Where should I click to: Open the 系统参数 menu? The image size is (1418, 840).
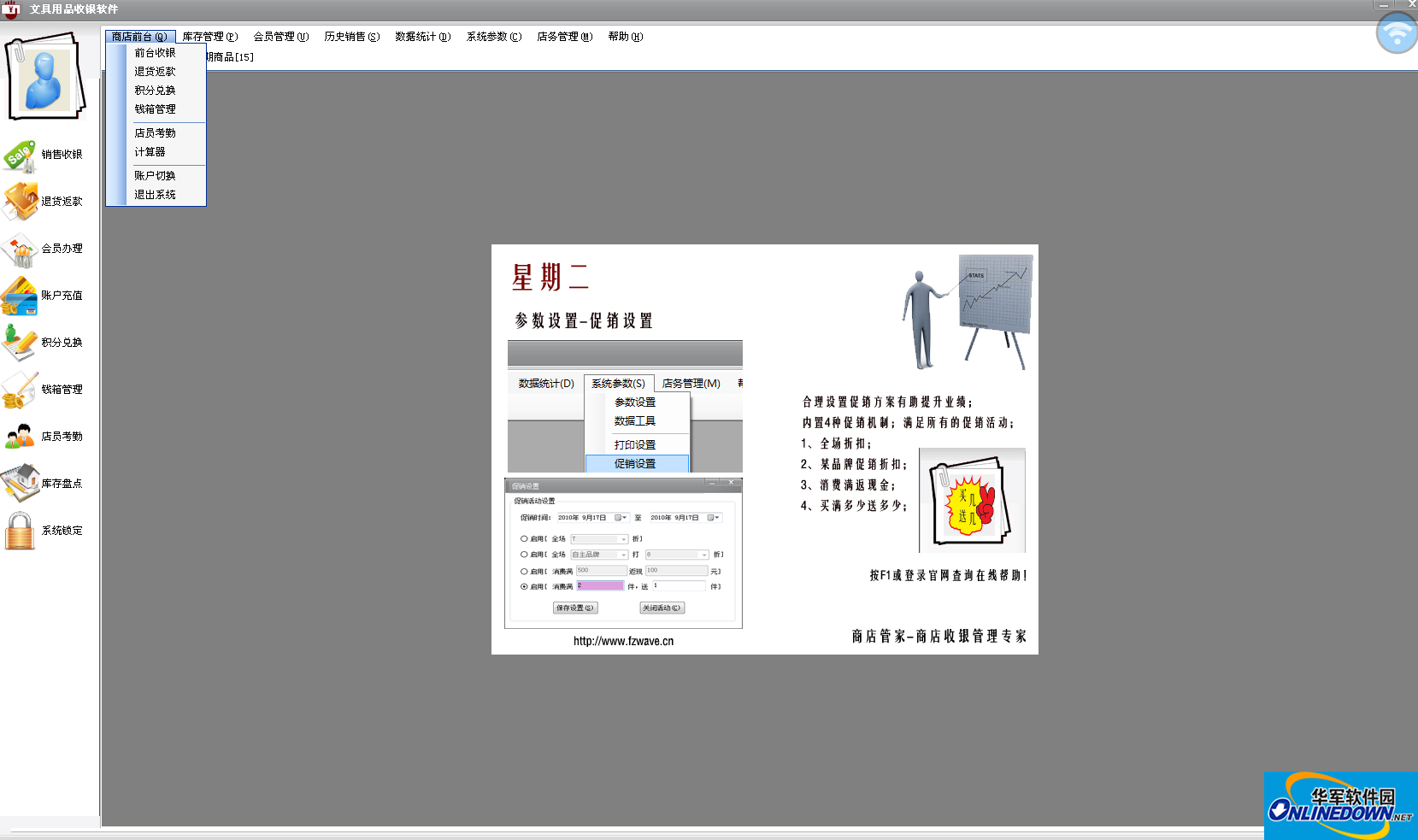pyautogui.click(x=493, y=37)
